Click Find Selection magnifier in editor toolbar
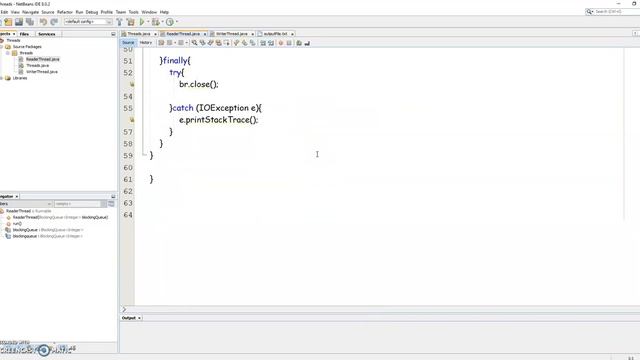This screenshot has height=360, width=640. (x=195, y=43)
